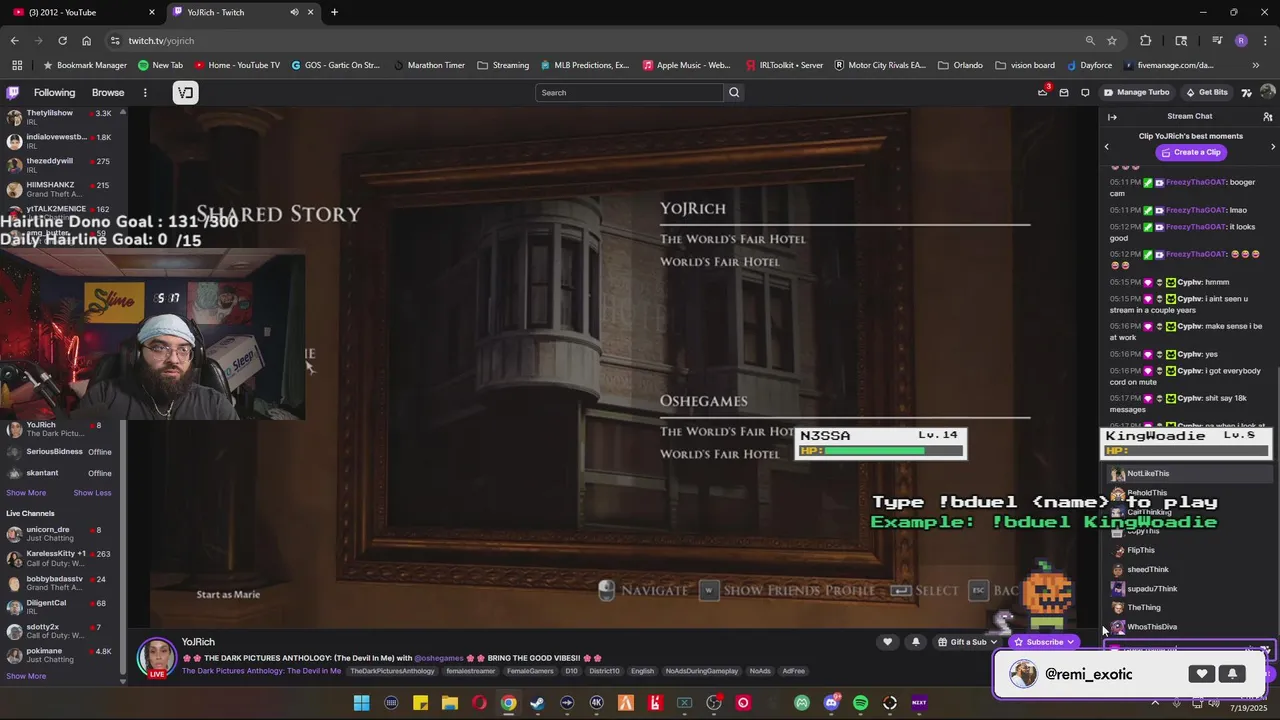Mute the Twitch tab audio icon

coord(294,12)
